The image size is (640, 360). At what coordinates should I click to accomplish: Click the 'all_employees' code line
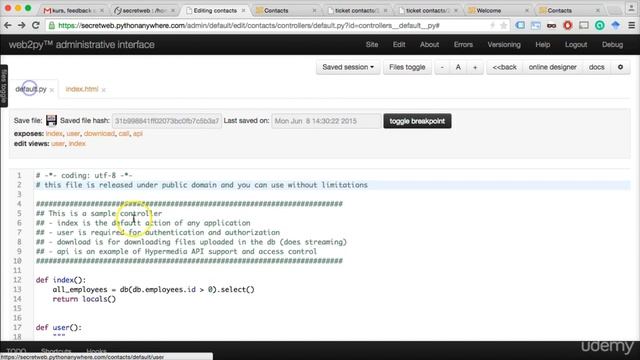click(153, 289)
